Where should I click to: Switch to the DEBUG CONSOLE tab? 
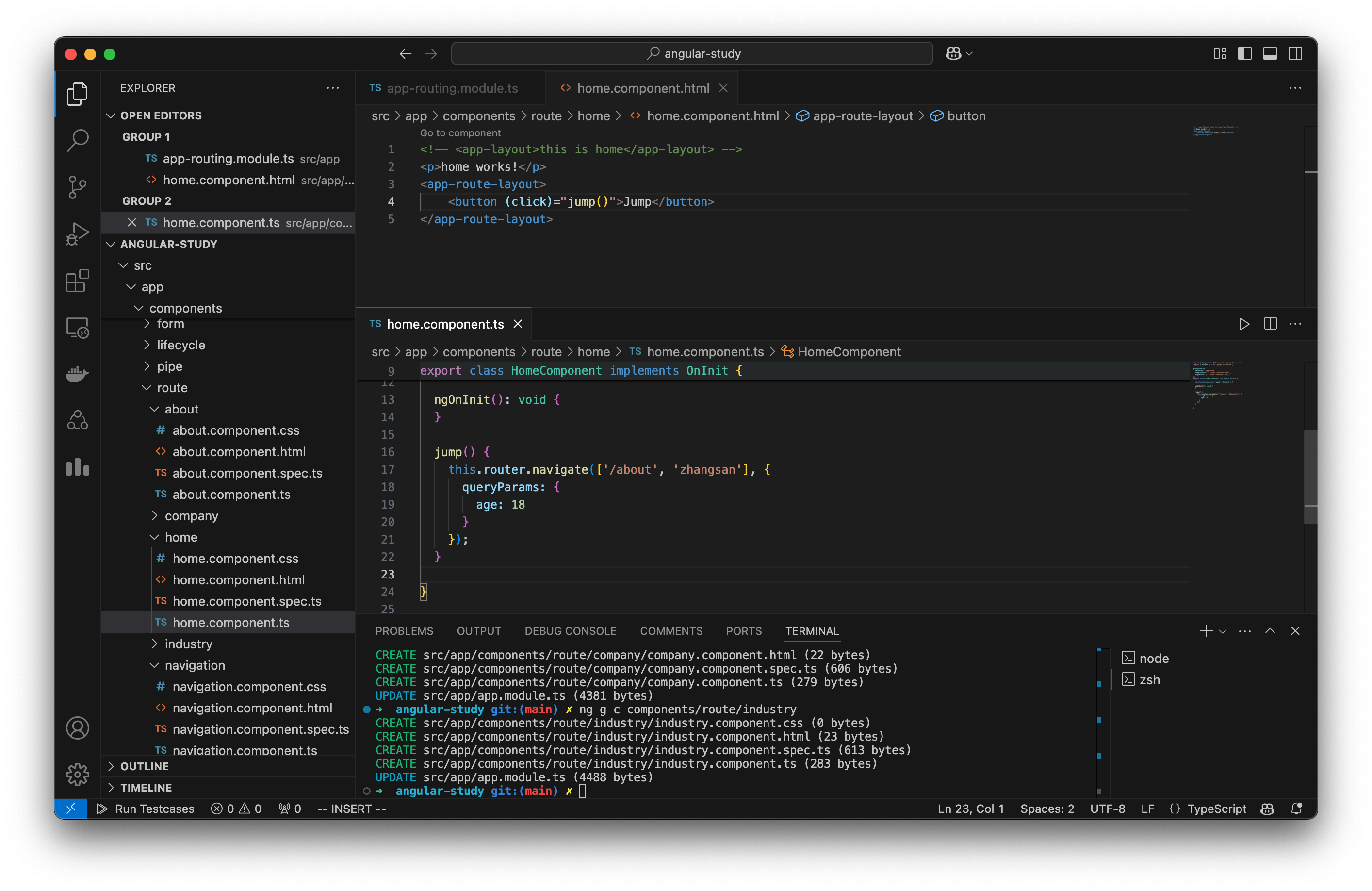point(570,630)
